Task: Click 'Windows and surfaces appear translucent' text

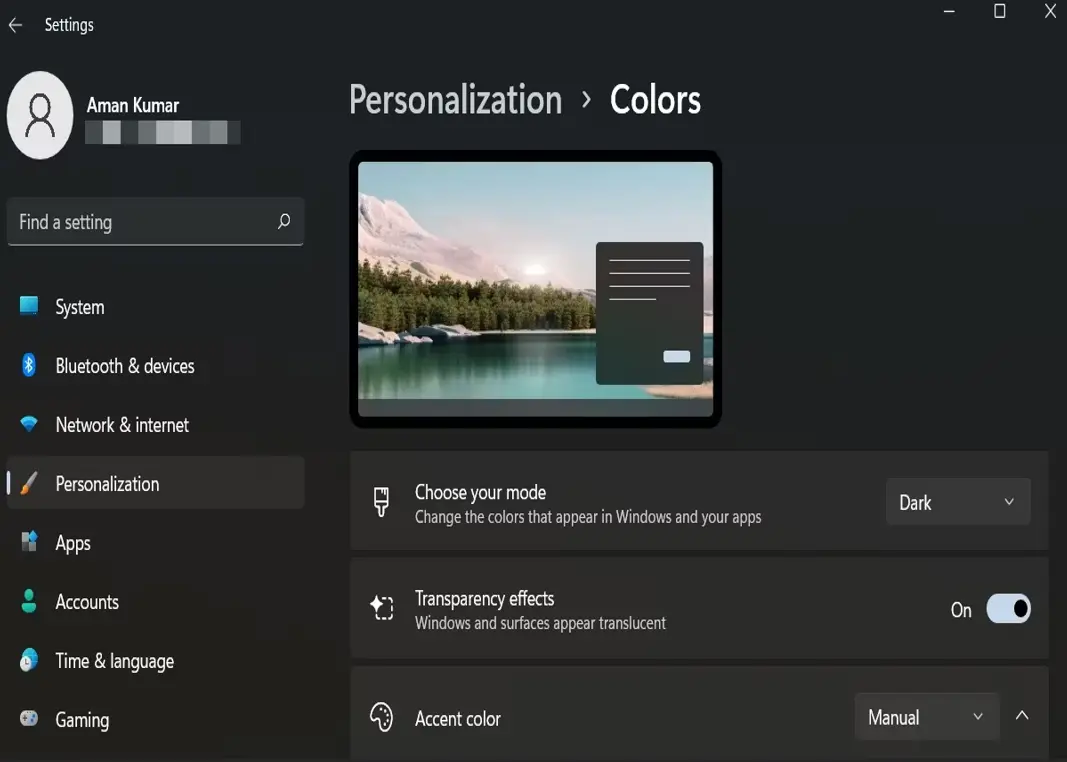Action: (540, 623)
